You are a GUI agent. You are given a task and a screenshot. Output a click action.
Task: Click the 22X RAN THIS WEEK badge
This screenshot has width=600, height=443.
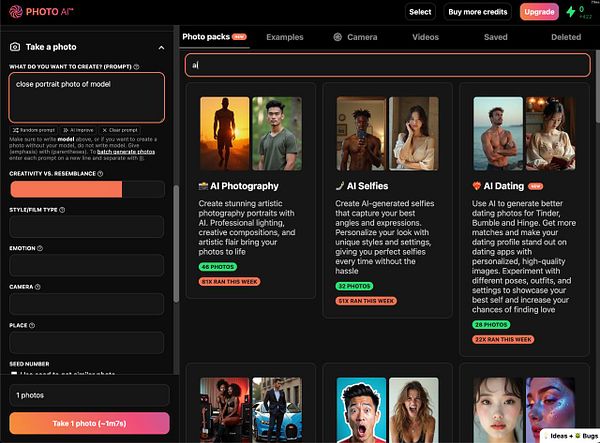[503, 339]
